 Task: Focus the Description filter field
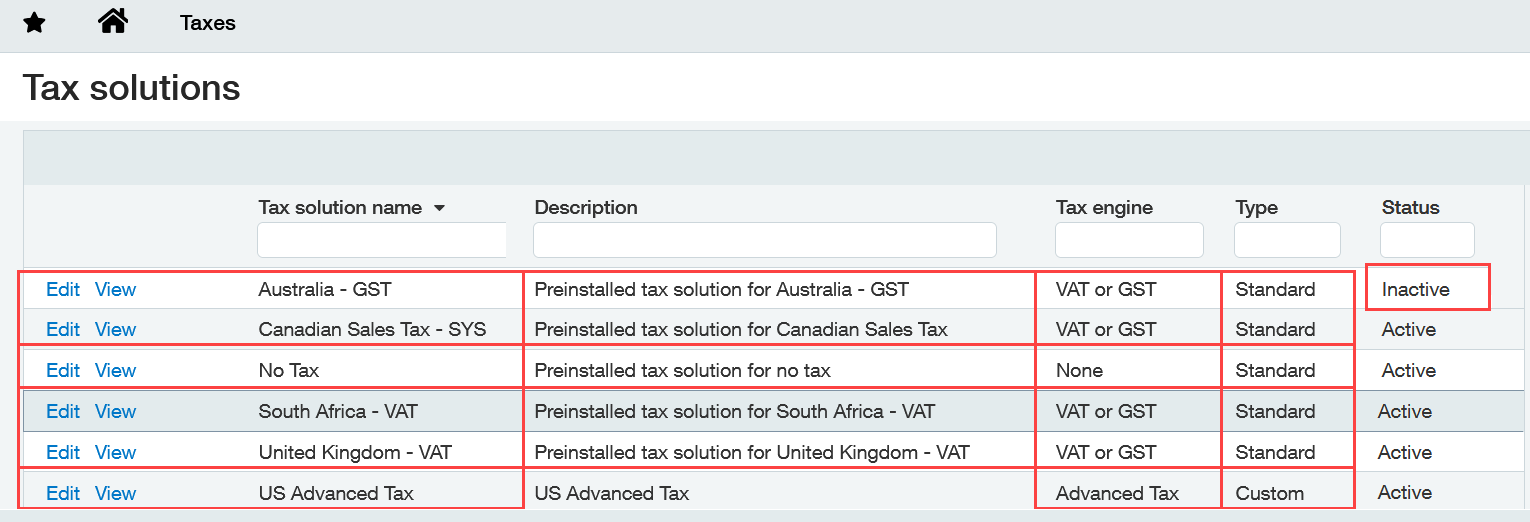pos(765,240)
